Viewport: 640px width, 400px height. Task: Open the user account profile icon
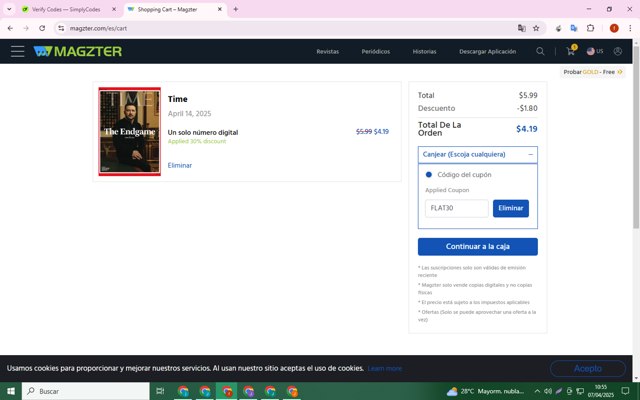[618, 51]
